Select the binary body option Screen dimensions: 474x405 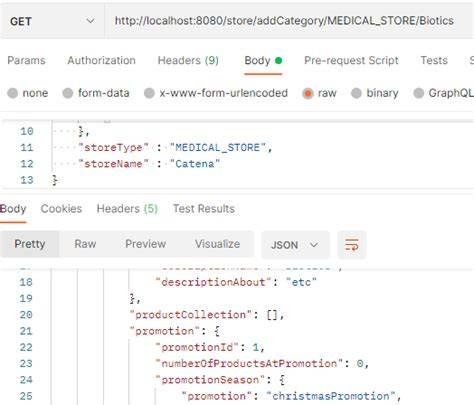coord(375,93)
